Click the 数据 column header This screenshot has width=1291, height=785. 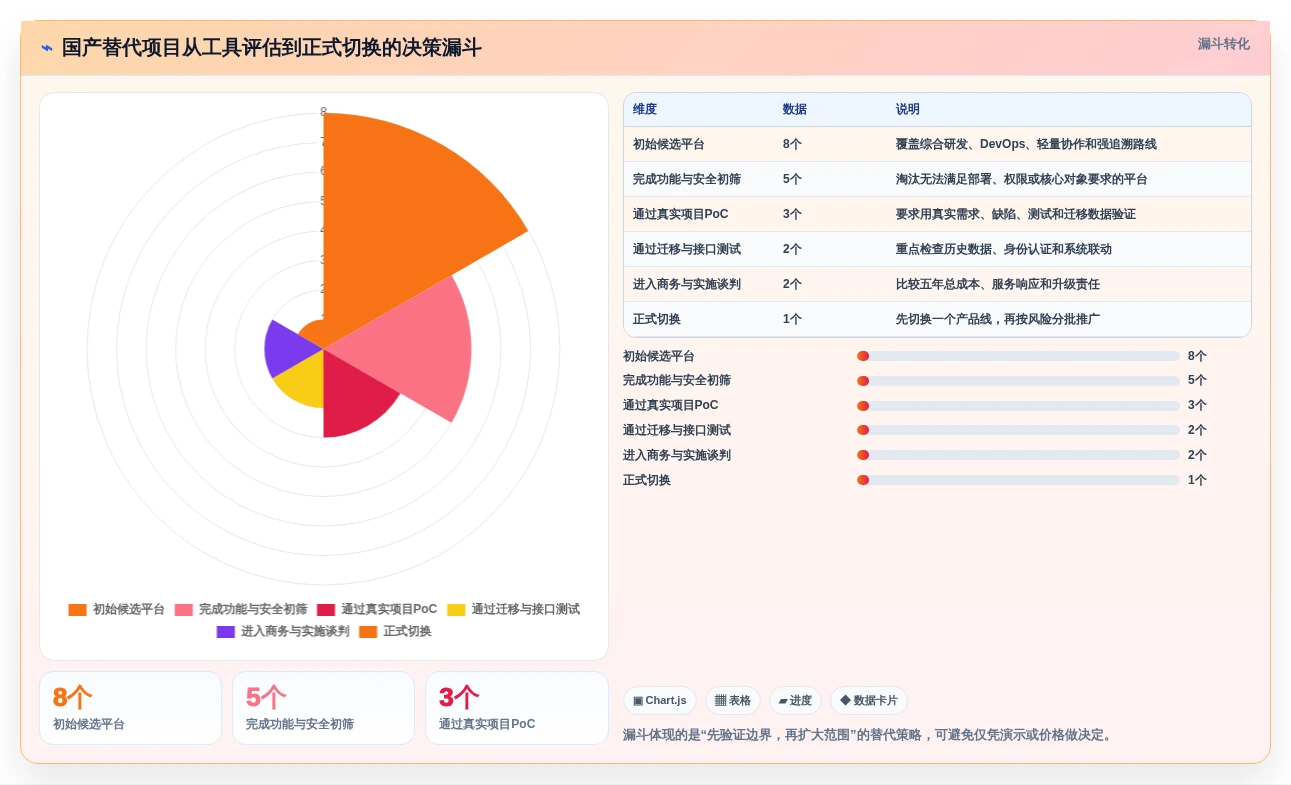click(x=795, y=109)
